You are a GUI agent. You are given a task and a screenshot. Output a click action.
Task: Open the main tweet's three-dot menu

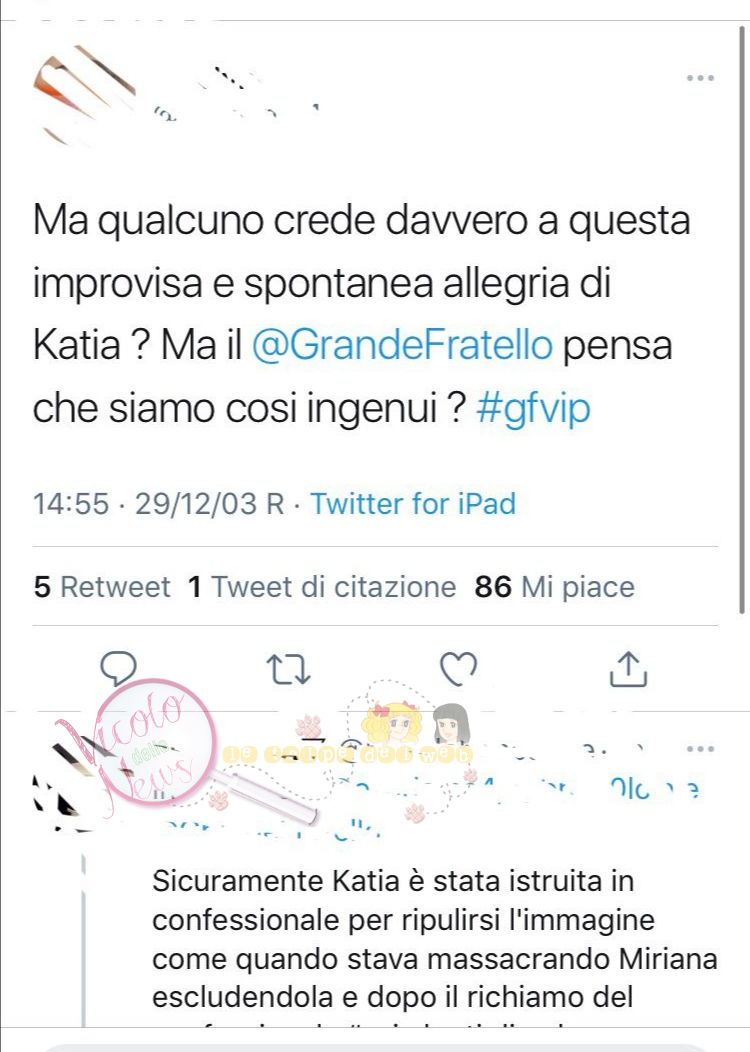click(x=700, y=78)
